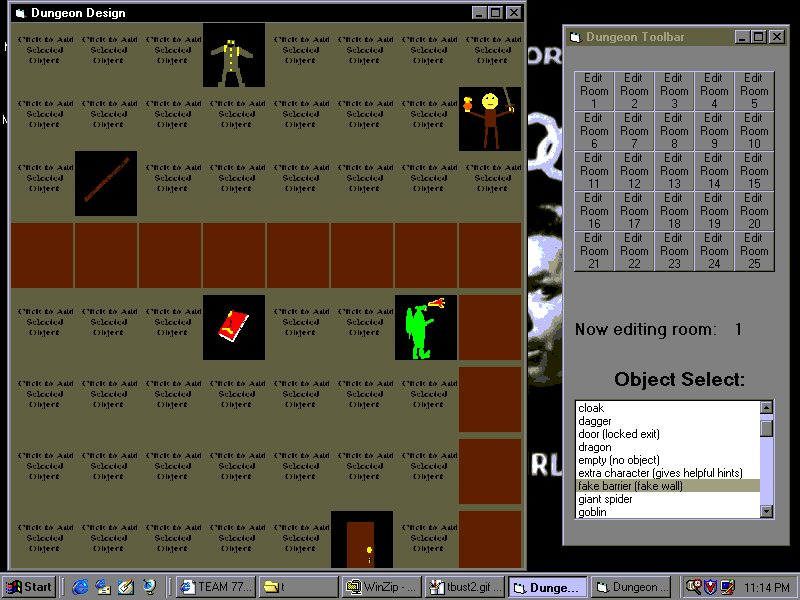This screenshot has width=800, height=600.
Task: Open Internet Explorer from the quick launch
Action: coord(80,587)
